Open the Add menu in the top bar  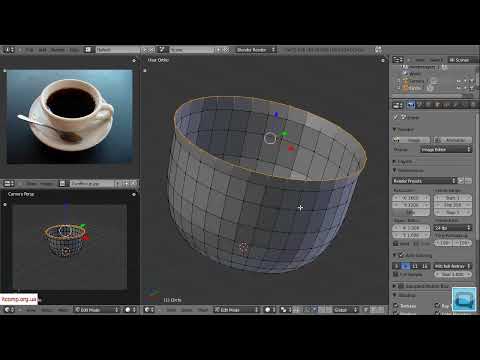point(42,50)
